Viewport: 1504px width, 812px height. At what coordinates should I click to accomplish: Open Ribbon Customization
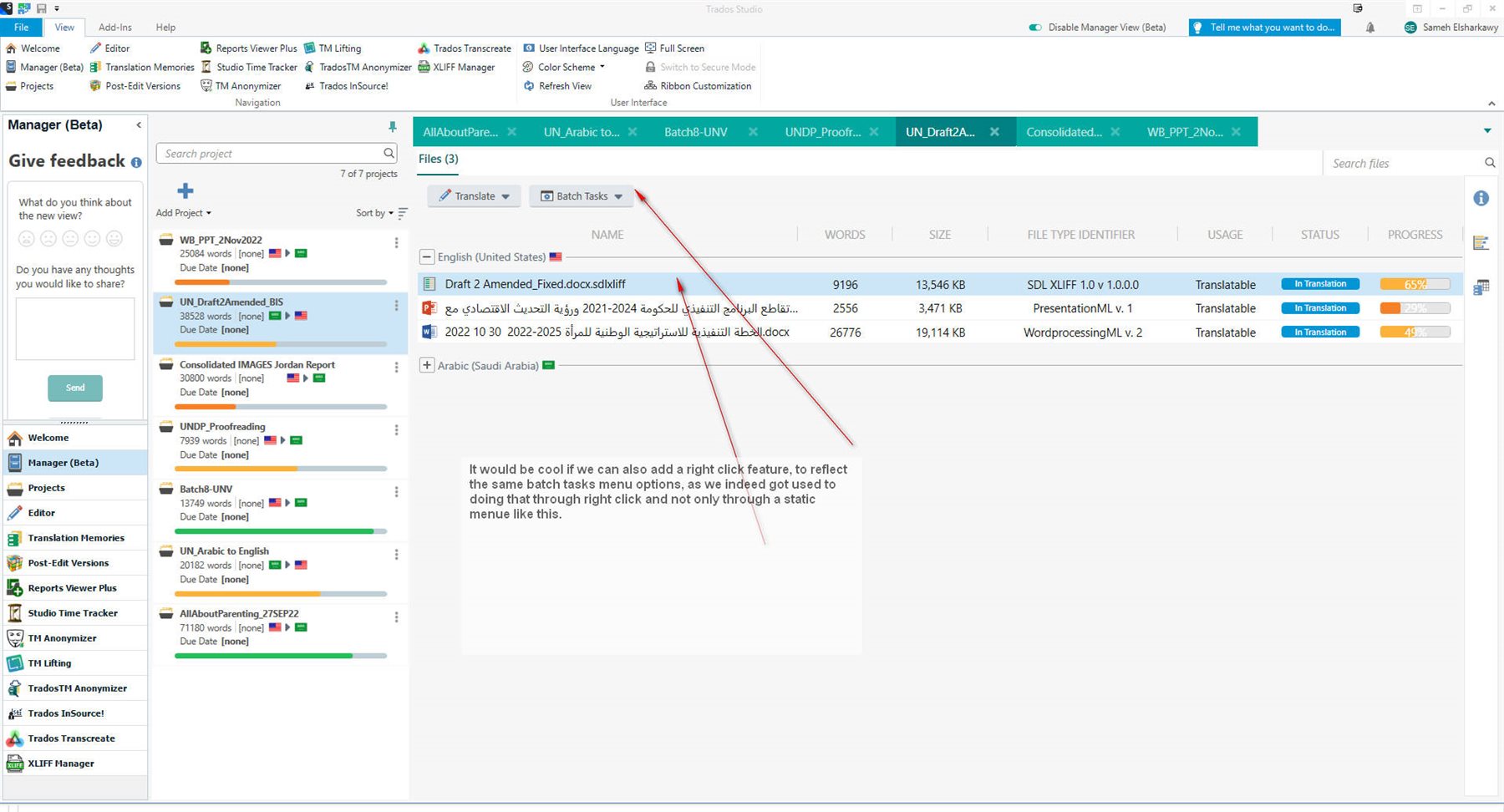point(698,86)
